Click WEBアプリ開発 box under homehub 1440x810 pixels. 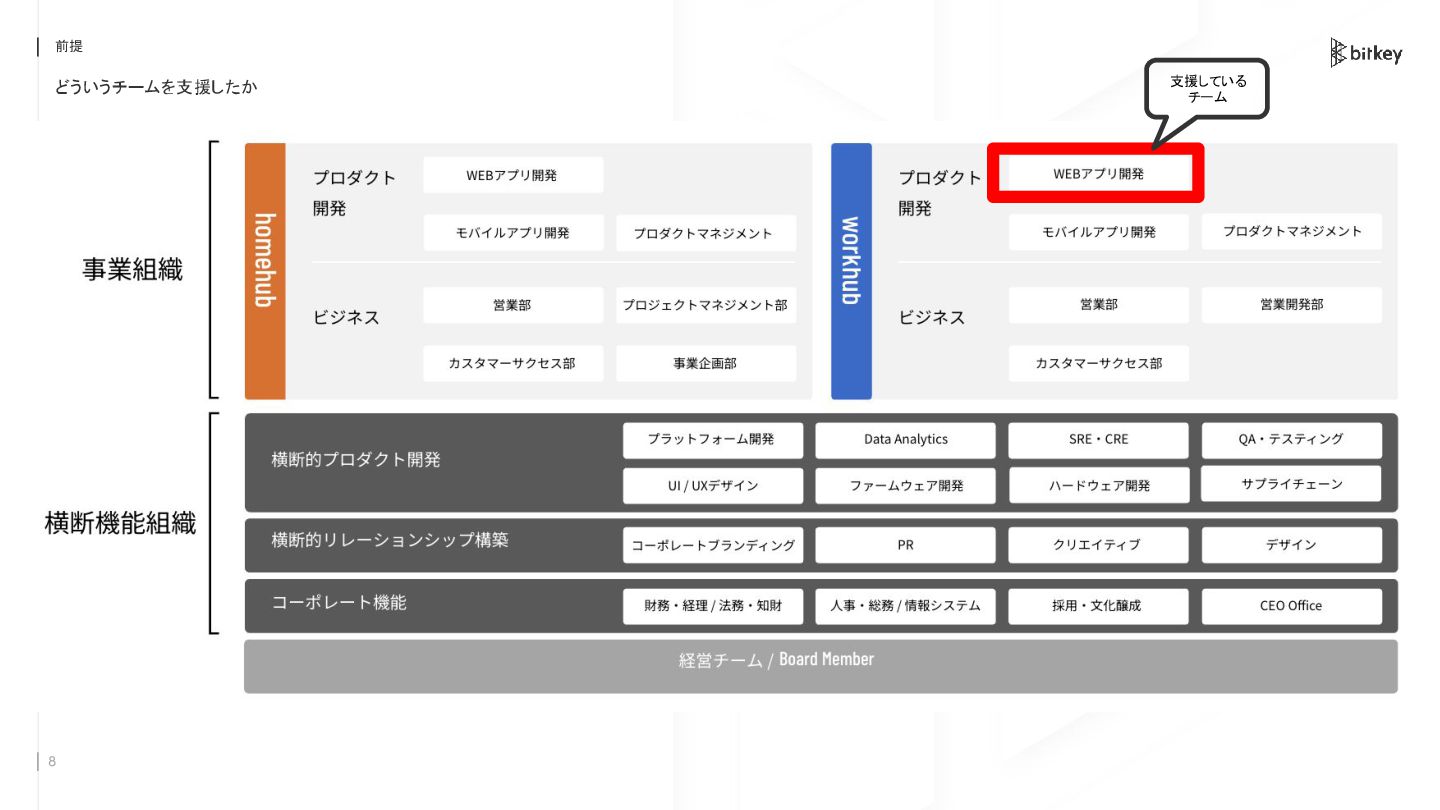513,175
